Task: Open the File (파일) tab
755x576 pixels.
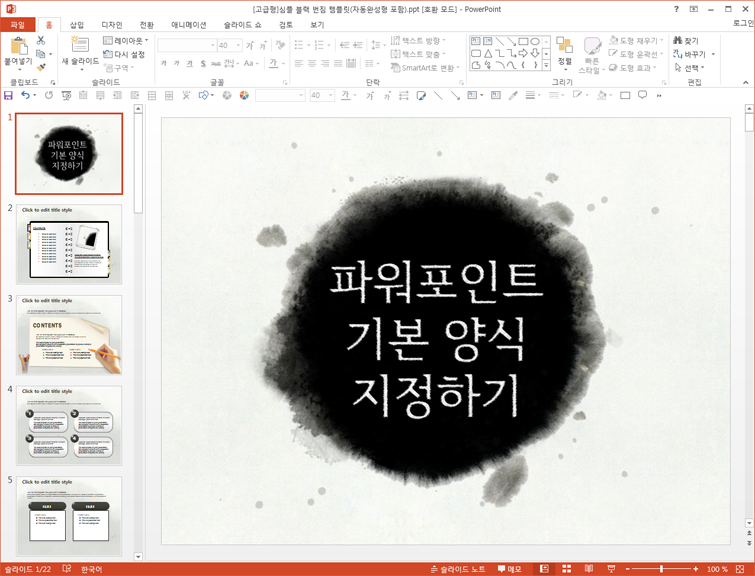Action: coord(18,25)
